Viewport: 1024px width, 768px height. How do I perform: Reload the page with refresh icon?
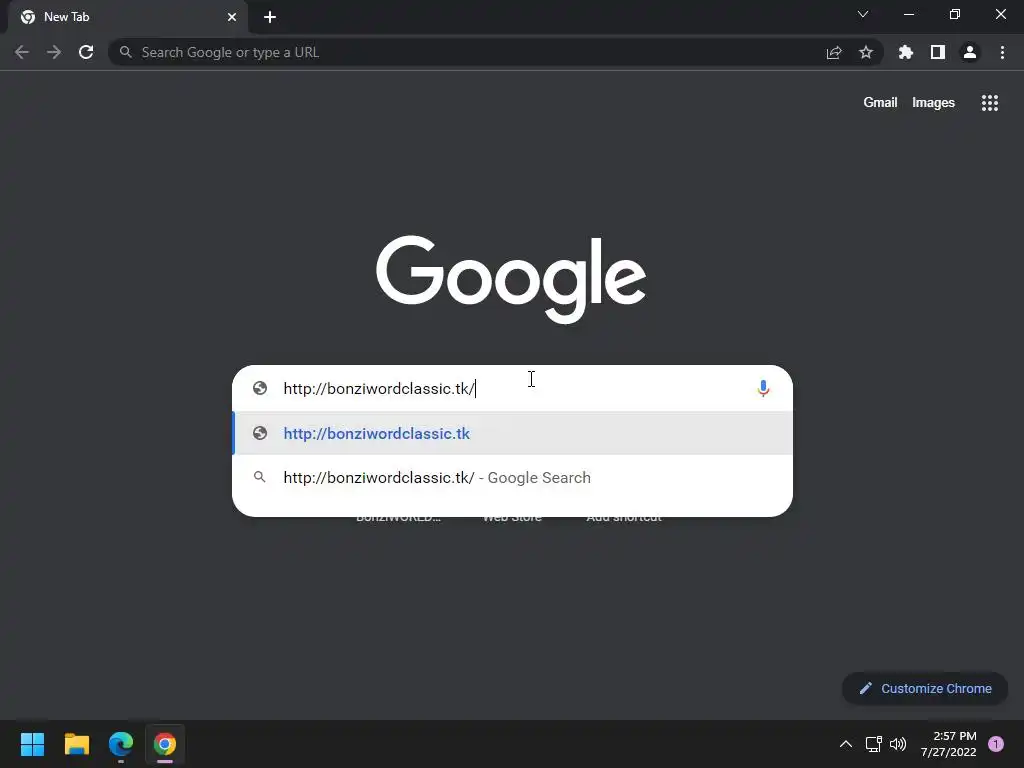click(86, 52)
